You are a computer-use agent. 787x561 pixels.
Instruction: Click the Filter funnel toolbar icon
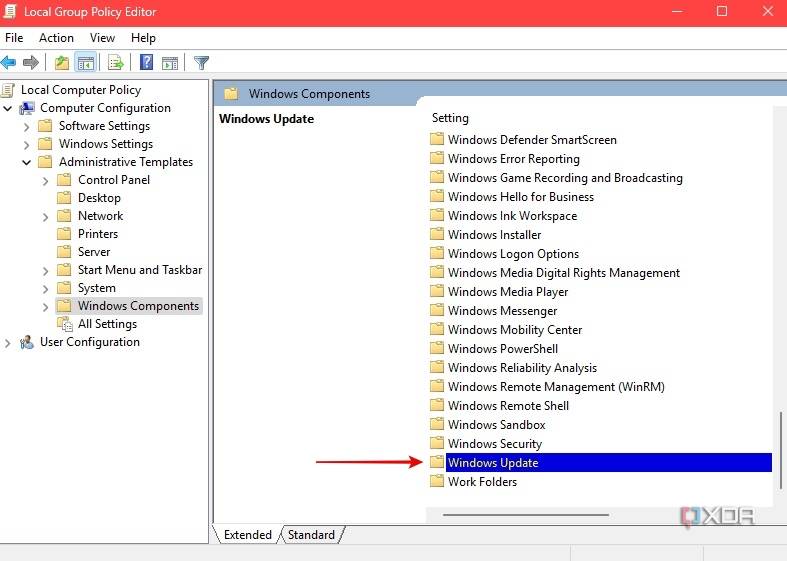201,63
